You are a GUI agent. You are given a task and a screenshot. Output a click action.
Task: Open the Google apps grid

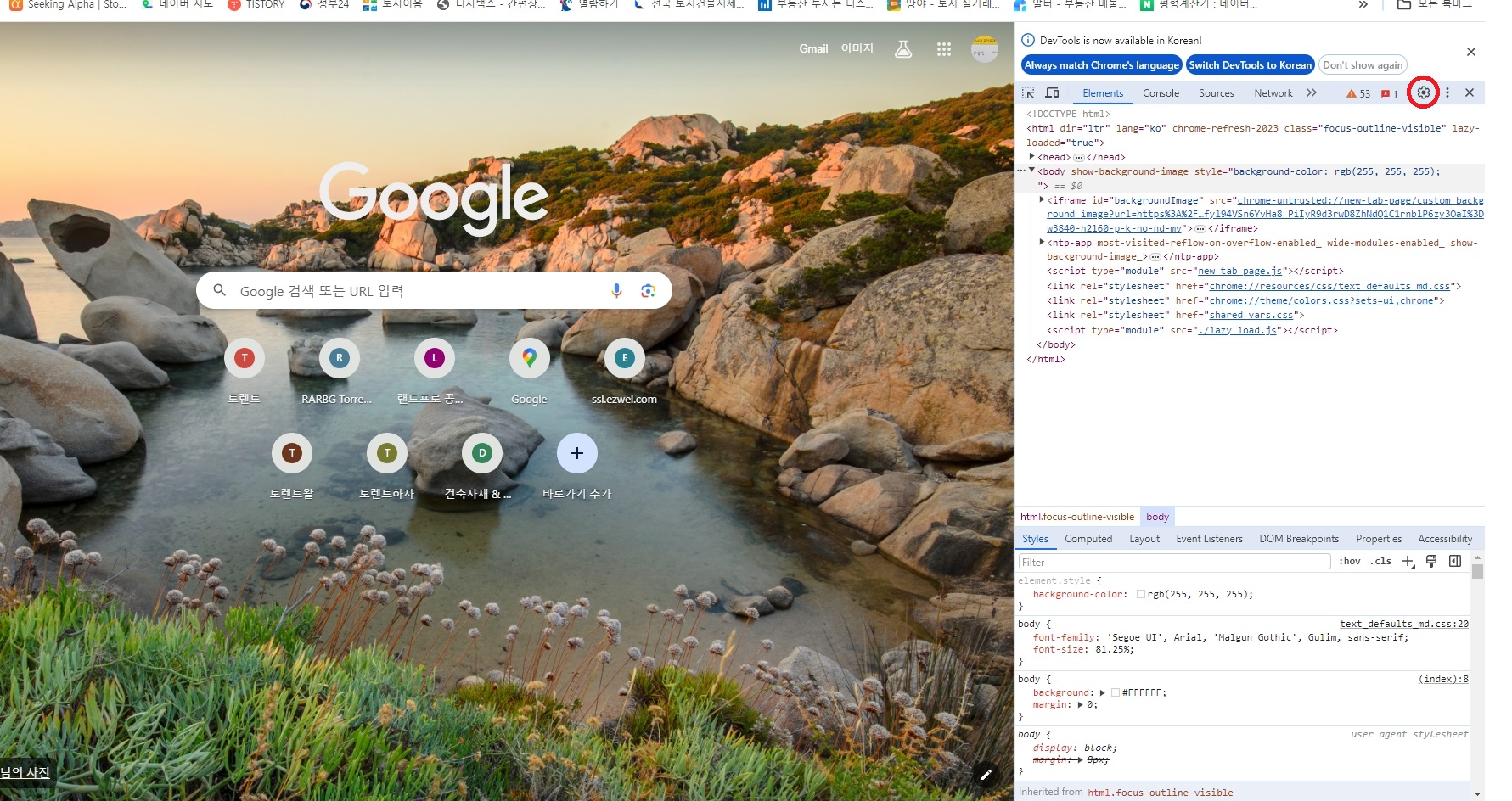943,49
